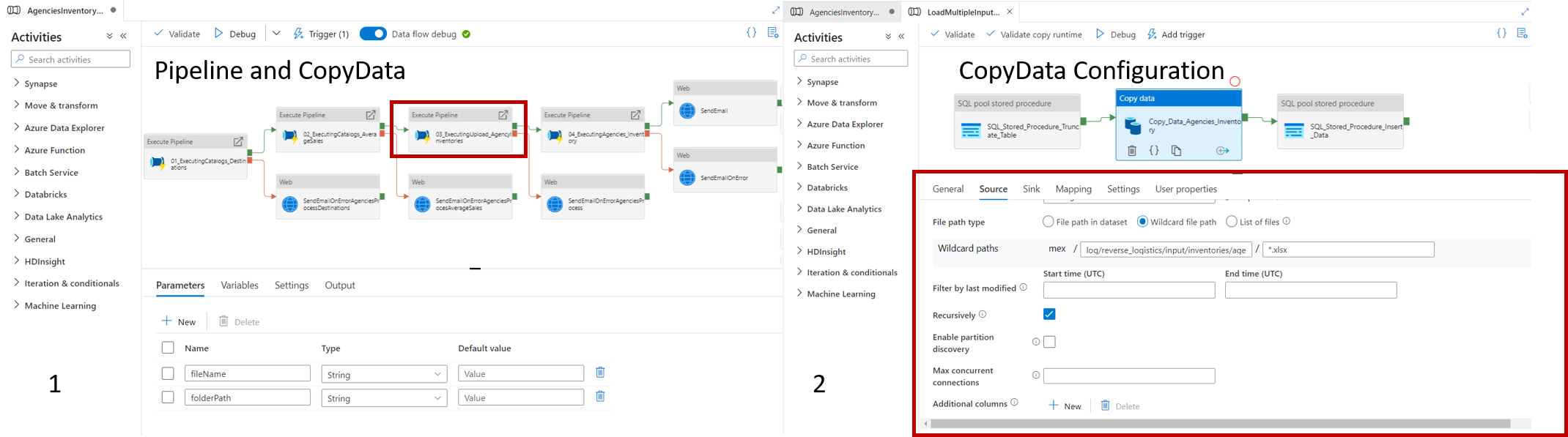Open code view braces in right pipeline toolbar
Screen dimensions: 1568x437
[x=1501, y=33]
